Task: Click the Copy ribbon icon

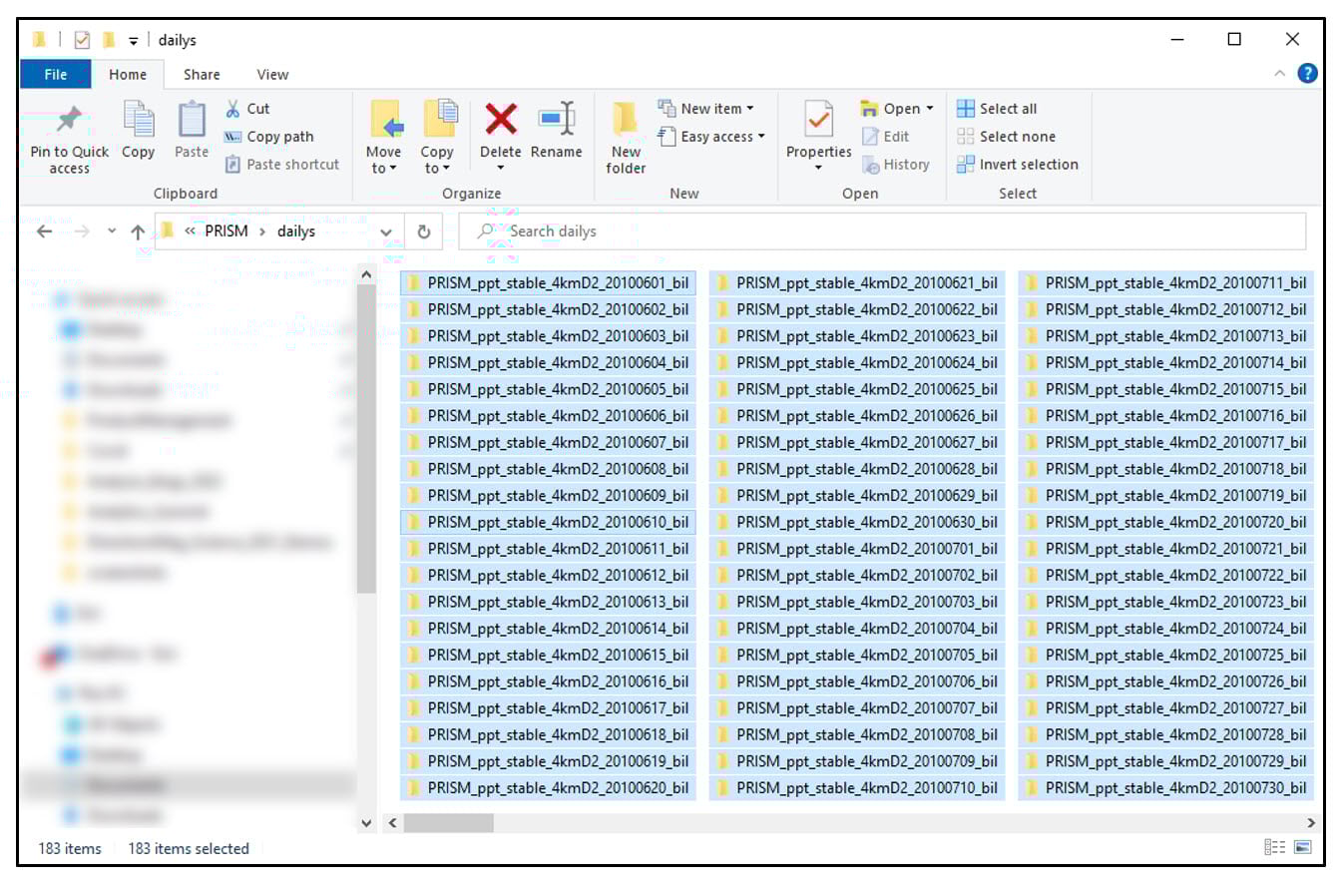Action: [138, 120]
